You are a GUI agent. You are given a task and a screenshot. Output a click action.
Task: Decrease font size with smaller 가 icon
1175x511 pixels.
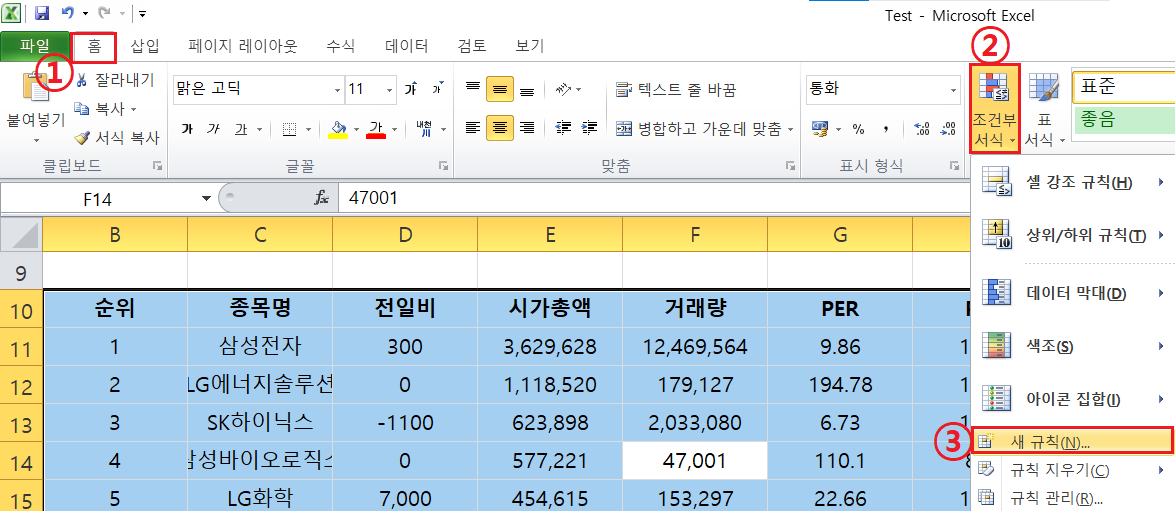tap(437, 89)
